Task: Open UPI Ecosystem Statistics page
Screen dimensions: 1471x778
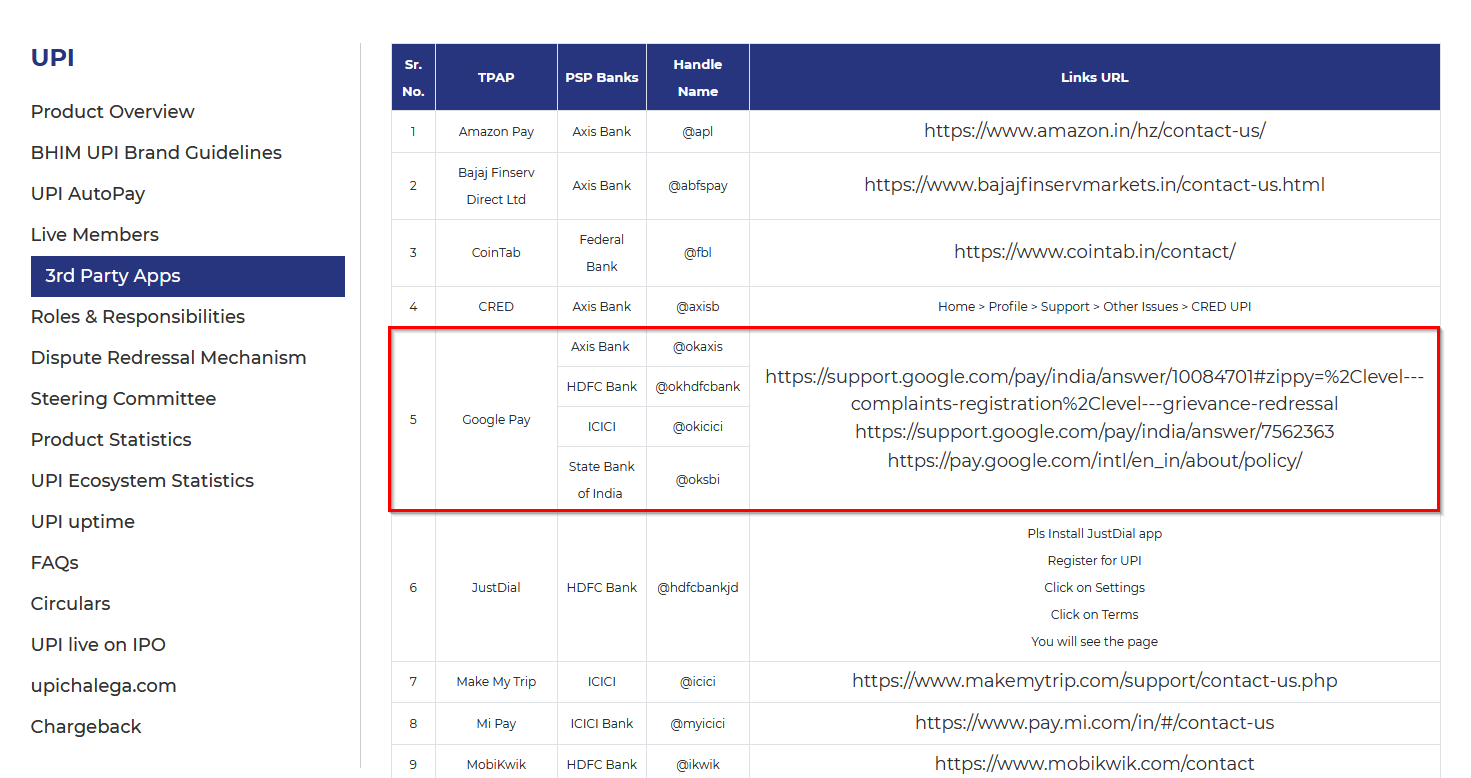Action: pos(142,481)
